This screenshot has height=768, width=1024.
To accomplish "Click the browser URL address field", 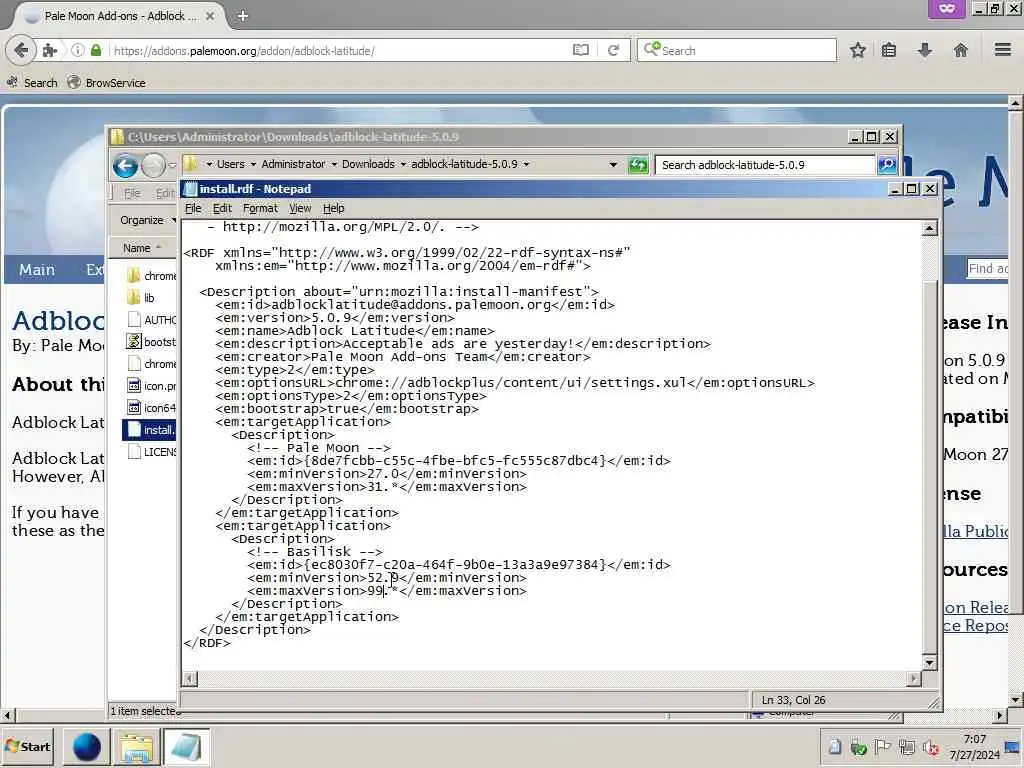I will (x=340, y=50).
